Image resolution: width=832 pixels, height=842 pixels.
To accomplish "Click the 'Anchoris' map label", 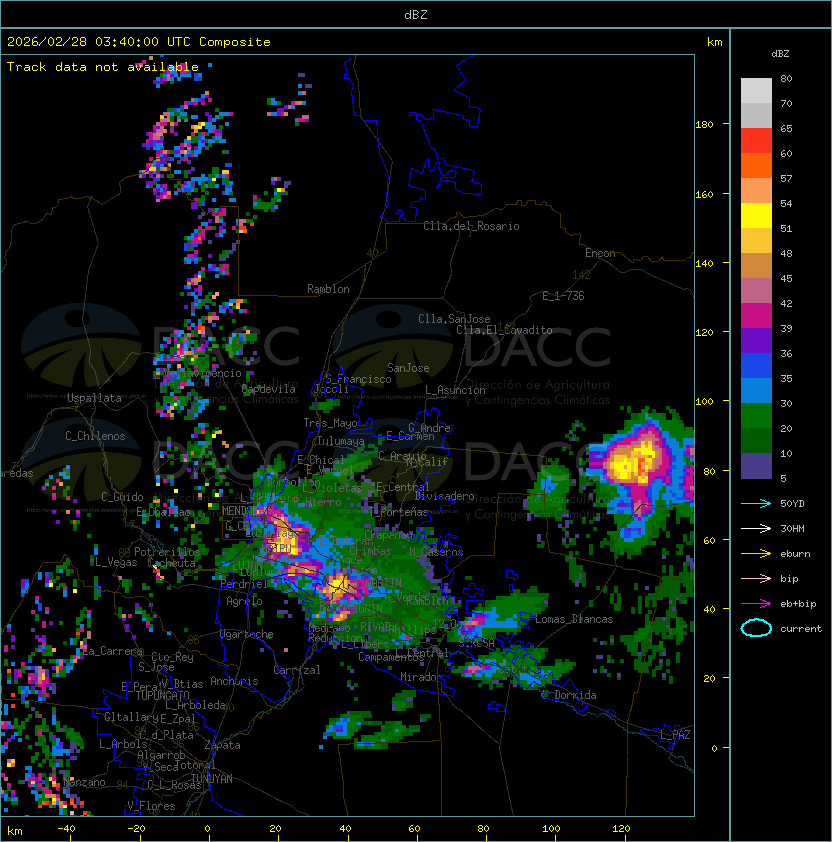I will click(x=234, y=681).
